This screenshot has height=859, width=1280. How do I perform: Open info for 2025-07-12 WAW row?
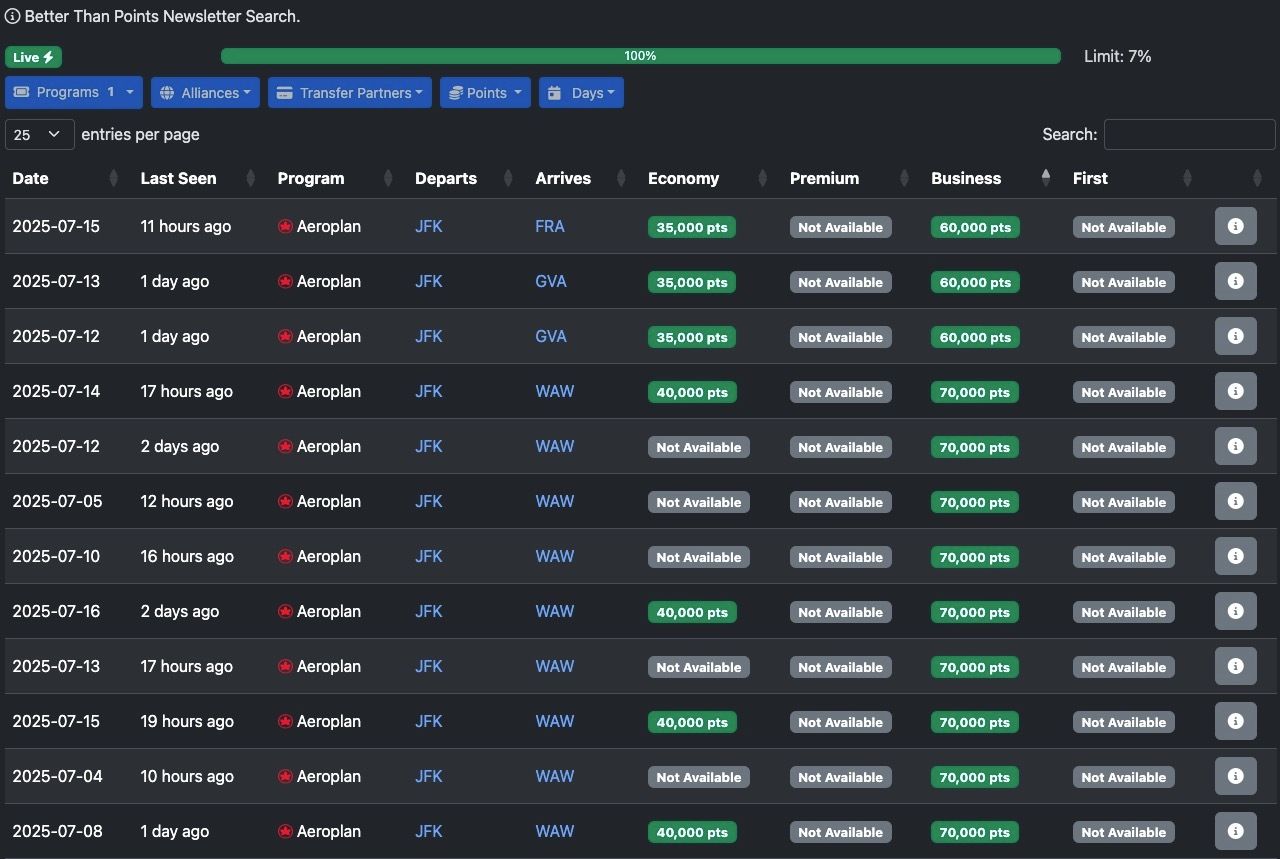1235,446
